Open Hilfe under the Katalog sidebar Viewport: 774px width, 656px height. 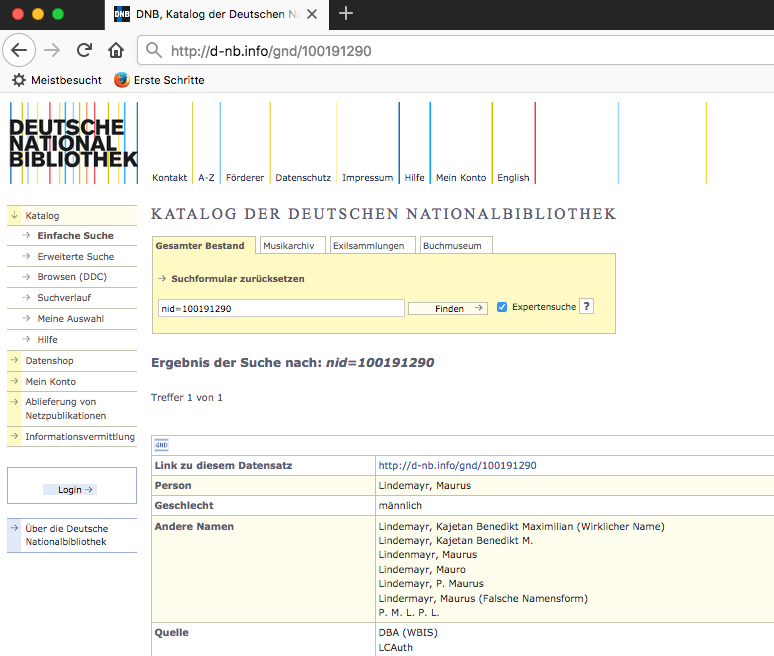click(47, 340)
